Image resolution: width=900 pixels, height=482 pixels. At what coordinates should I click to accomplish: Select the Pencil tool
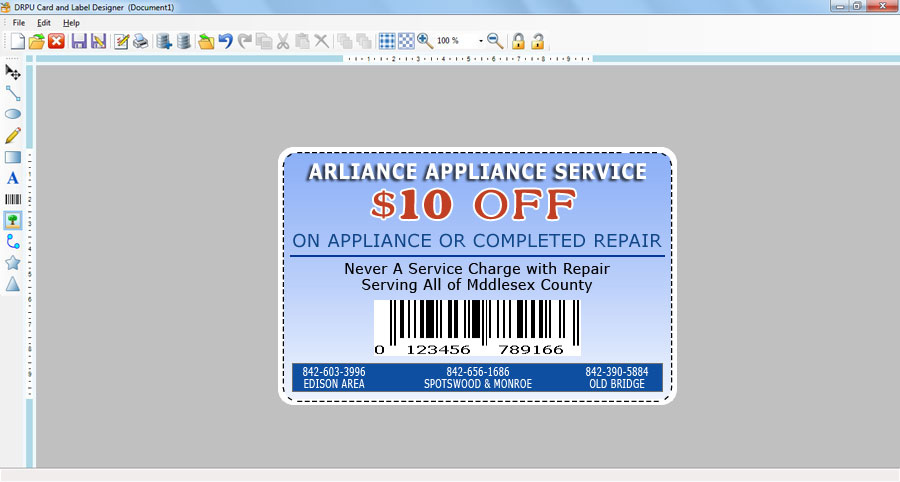tap(13, 135)
